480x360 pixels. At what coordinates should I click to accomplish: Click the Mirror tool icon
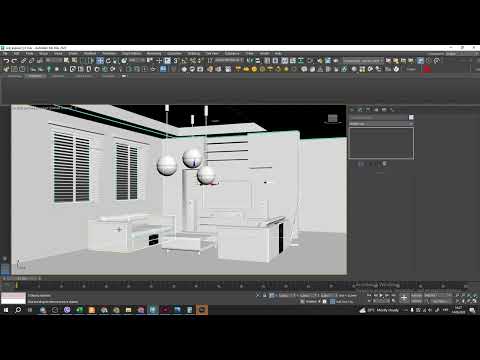pos(250,61)
